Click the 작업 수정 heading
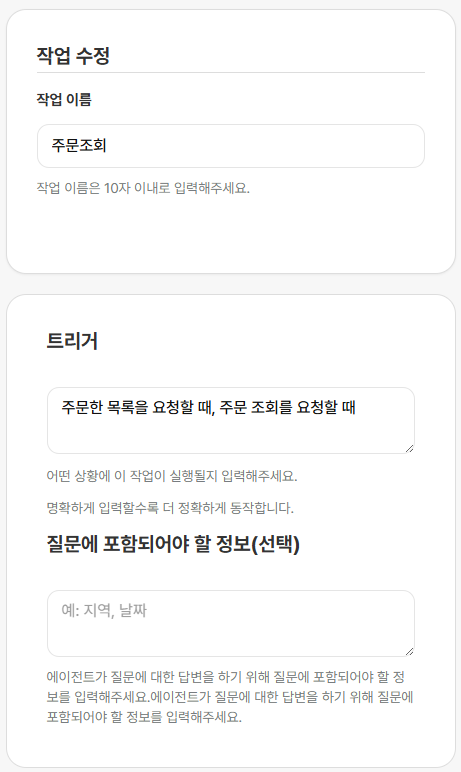 [73, 55]
